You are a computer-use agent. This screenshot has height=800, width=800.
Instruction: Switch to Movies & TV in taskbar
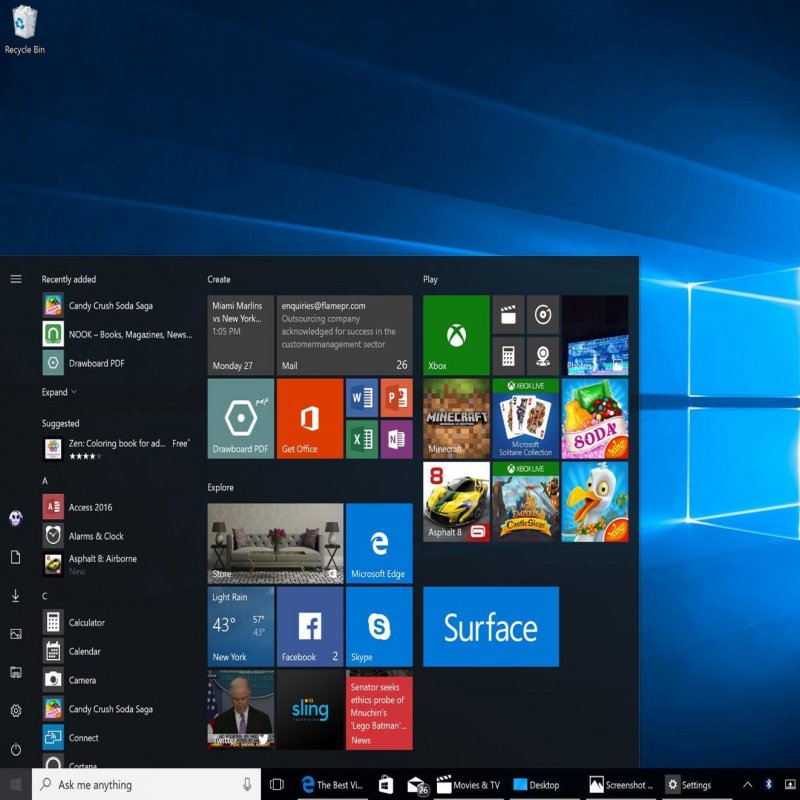tap(469, 784)
